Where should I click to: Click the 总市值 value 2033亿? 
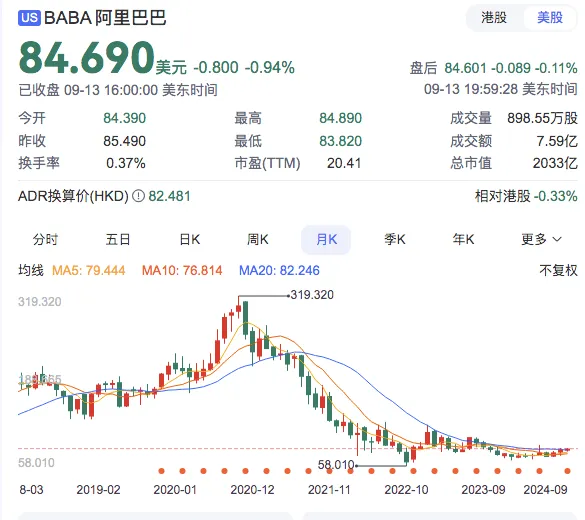tap(555, 163)
